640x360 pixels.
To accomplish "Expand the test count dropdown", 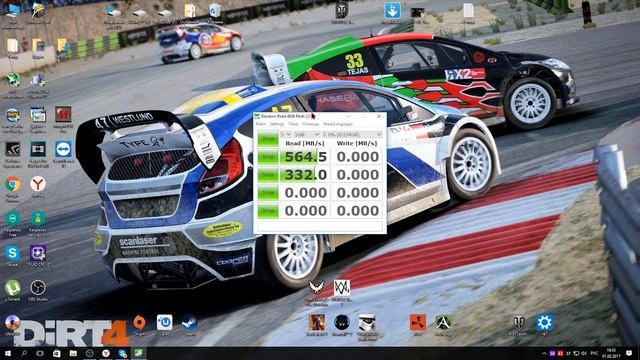I will (286, 135).
